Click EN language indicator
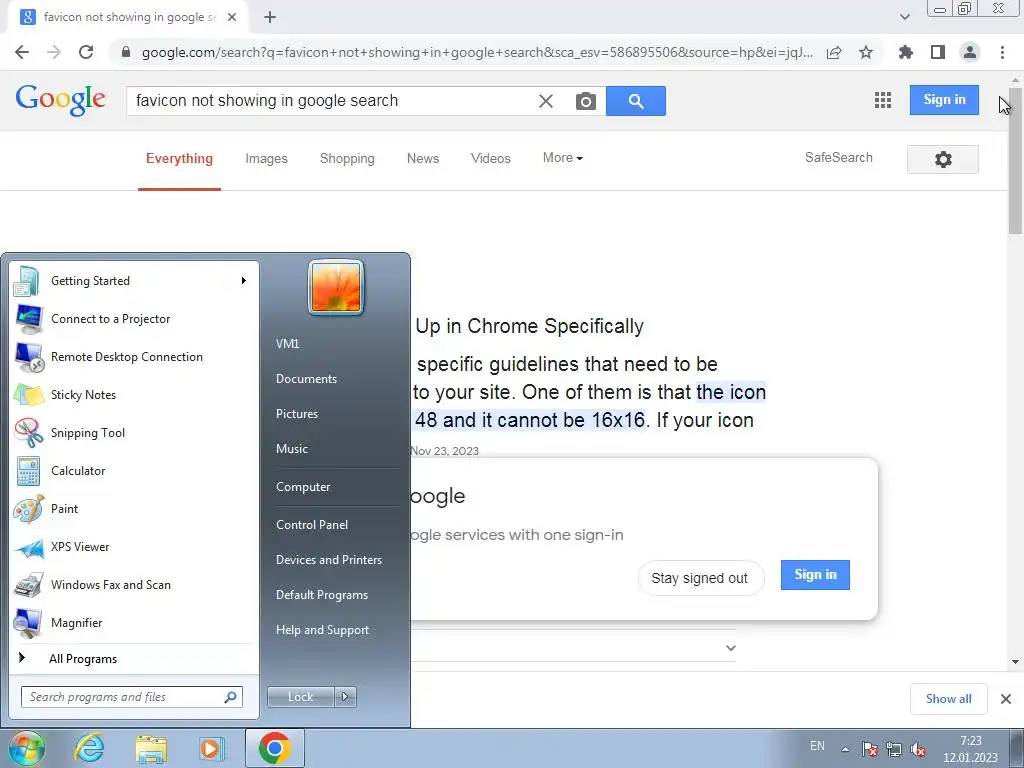The width and height of the screenshot is (1024, 768). [817, 746]
